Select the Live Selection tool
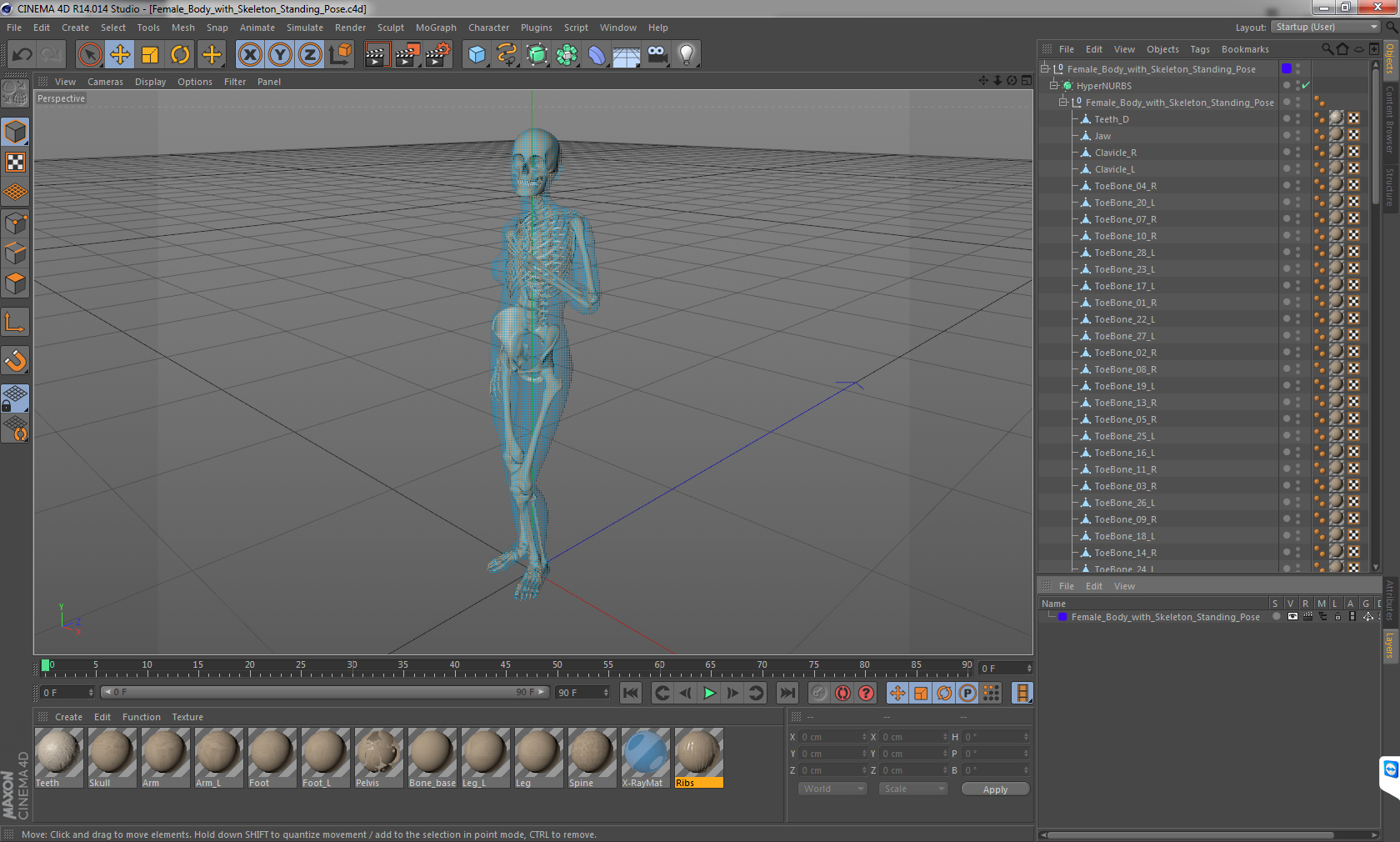The width and height of the screenshot is (1400, 842). click(89, 55)
